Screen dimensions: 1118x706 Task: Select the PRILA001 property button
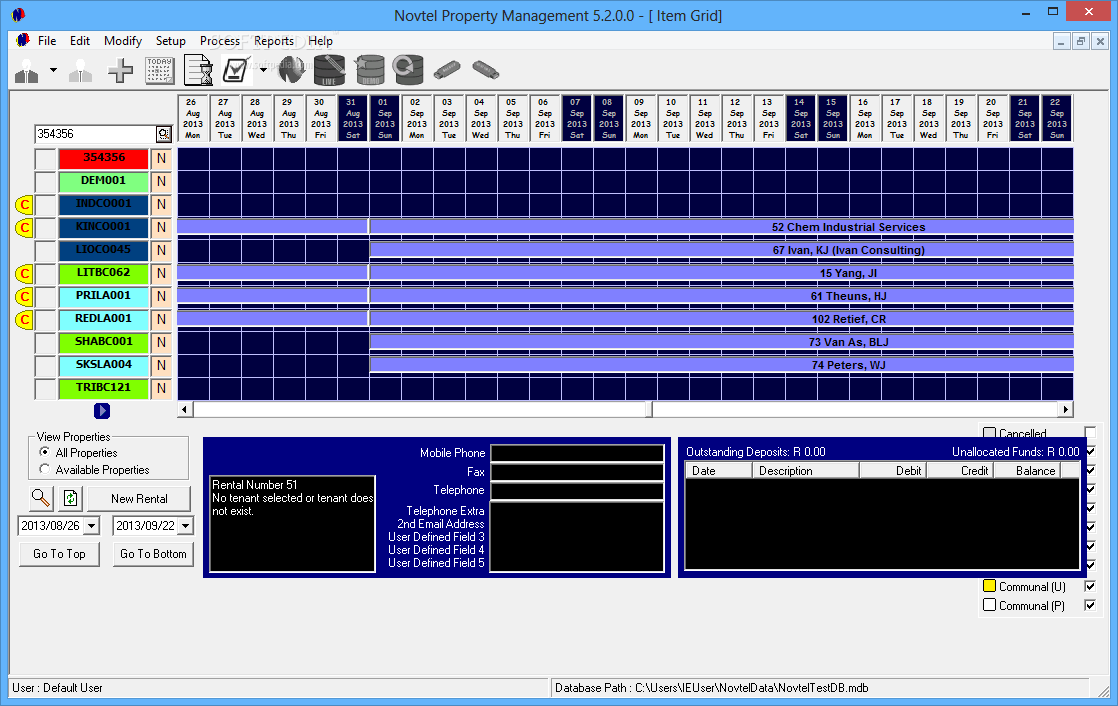103,296
